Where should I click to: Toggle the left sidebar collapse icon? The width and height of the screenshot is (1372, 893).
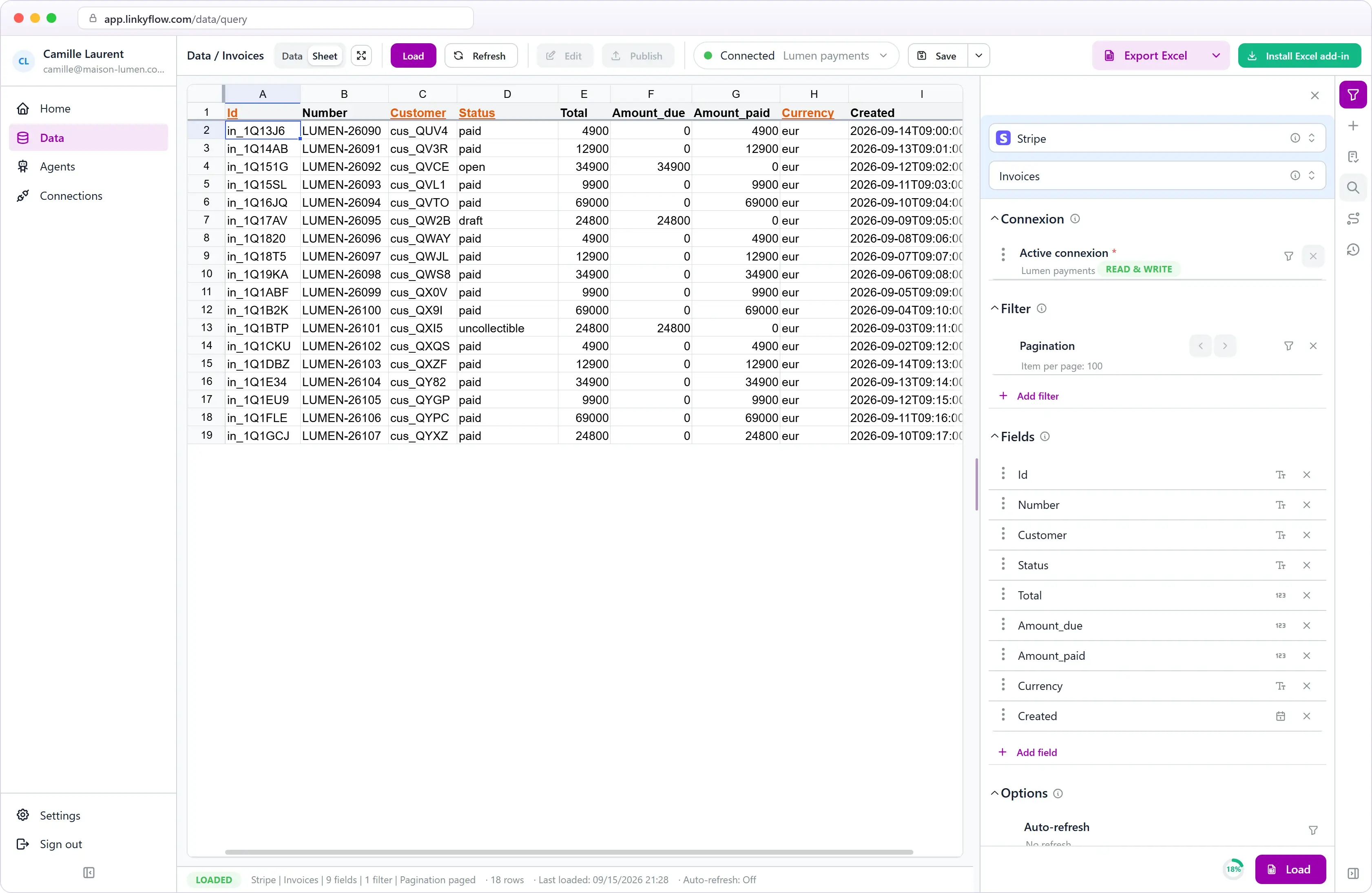88,873
